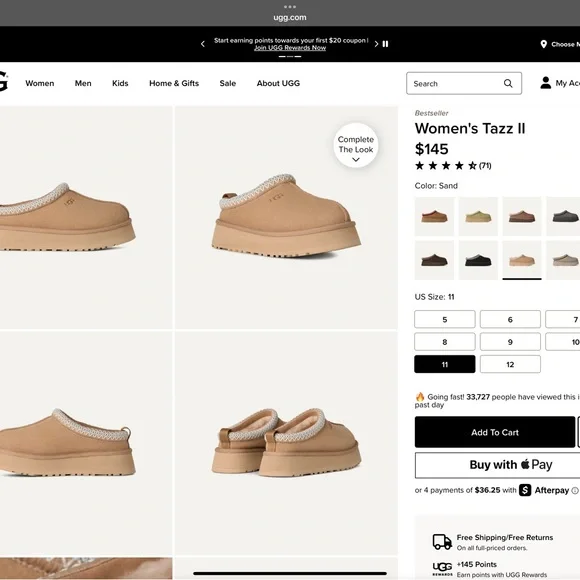This screenshot has width=580, height=580.
Task: Click the Women's Tazz II title
Action: [470, 129]
